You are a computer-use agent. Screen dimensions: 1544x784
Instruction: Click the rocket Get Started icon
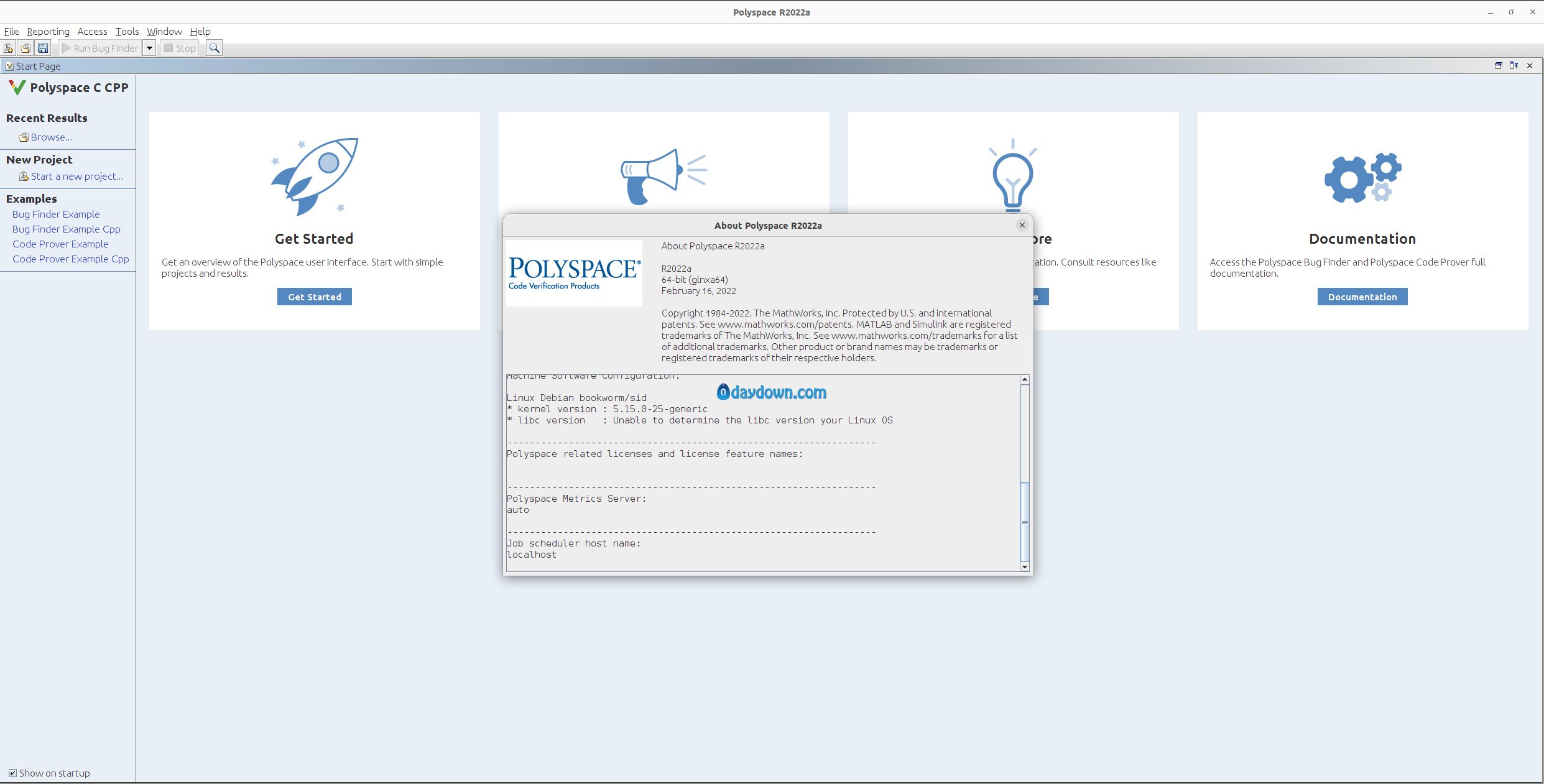pyautogui.click(x=315, y=177)
